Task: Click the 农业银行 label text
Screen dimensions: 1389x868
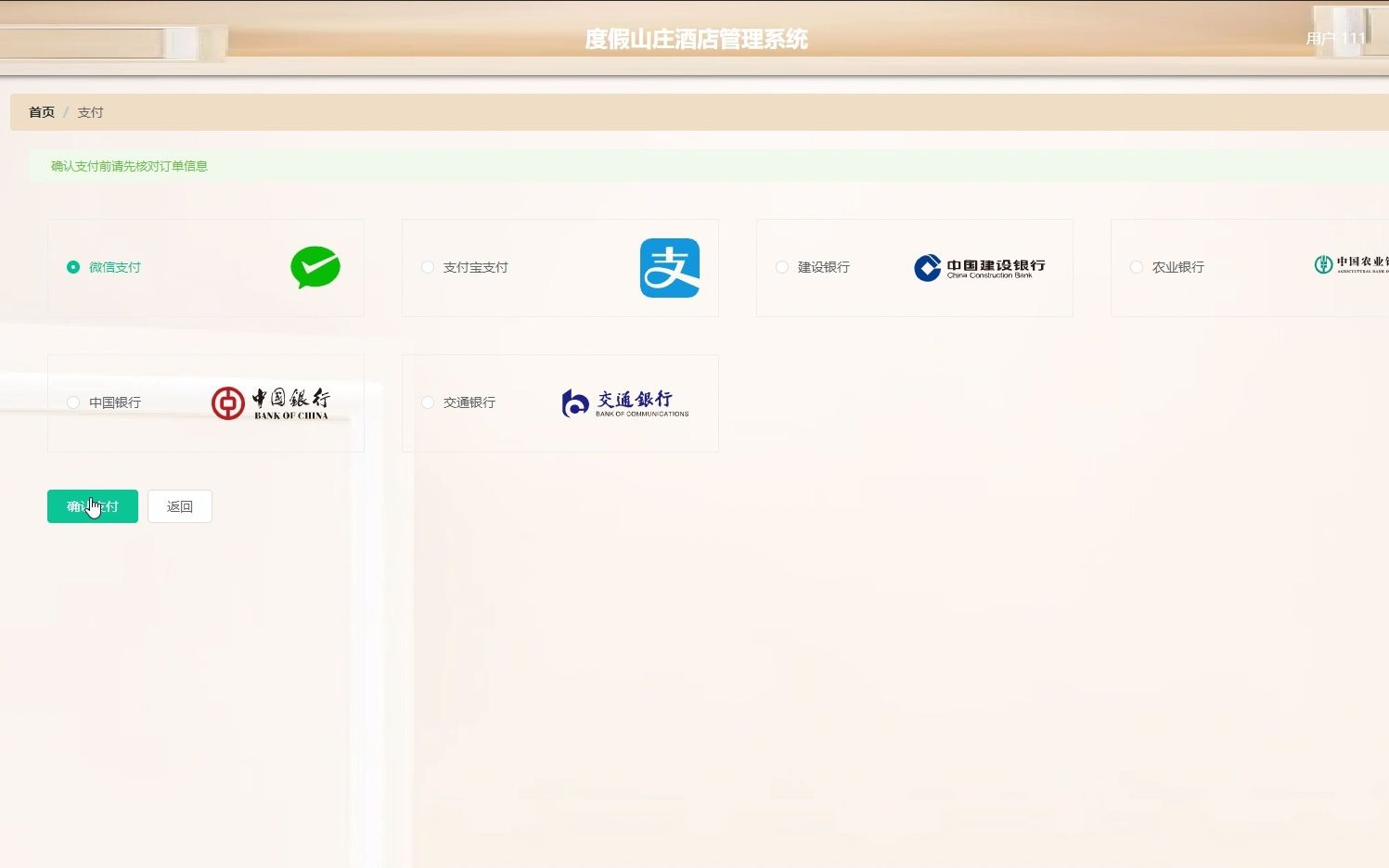Action: (1178, 267)
